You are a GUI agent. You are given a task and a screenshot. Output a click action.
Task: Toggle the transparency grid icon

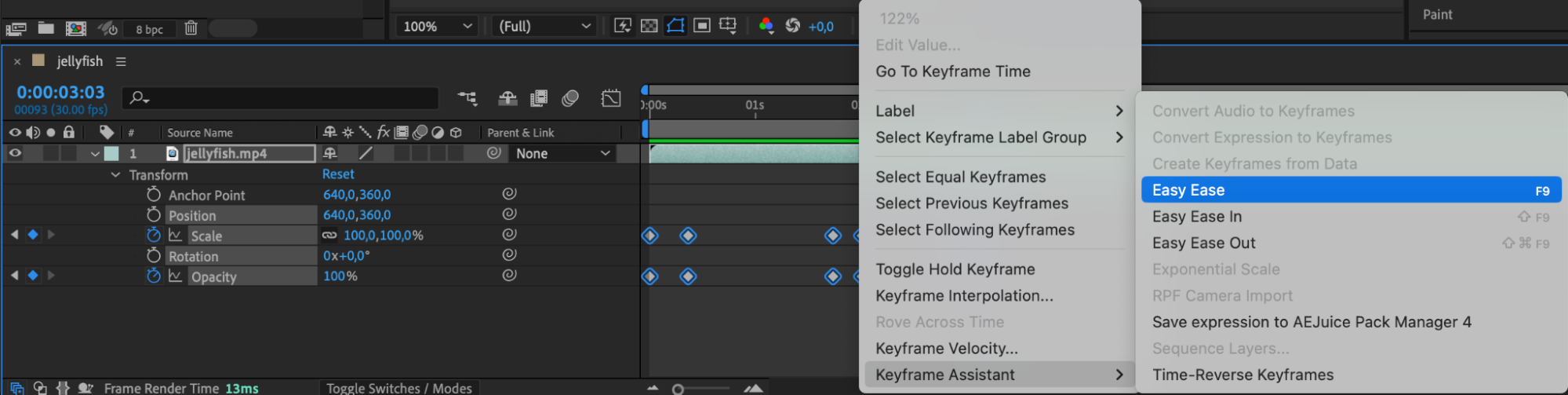pyautogui.click(x=649, y=26)
